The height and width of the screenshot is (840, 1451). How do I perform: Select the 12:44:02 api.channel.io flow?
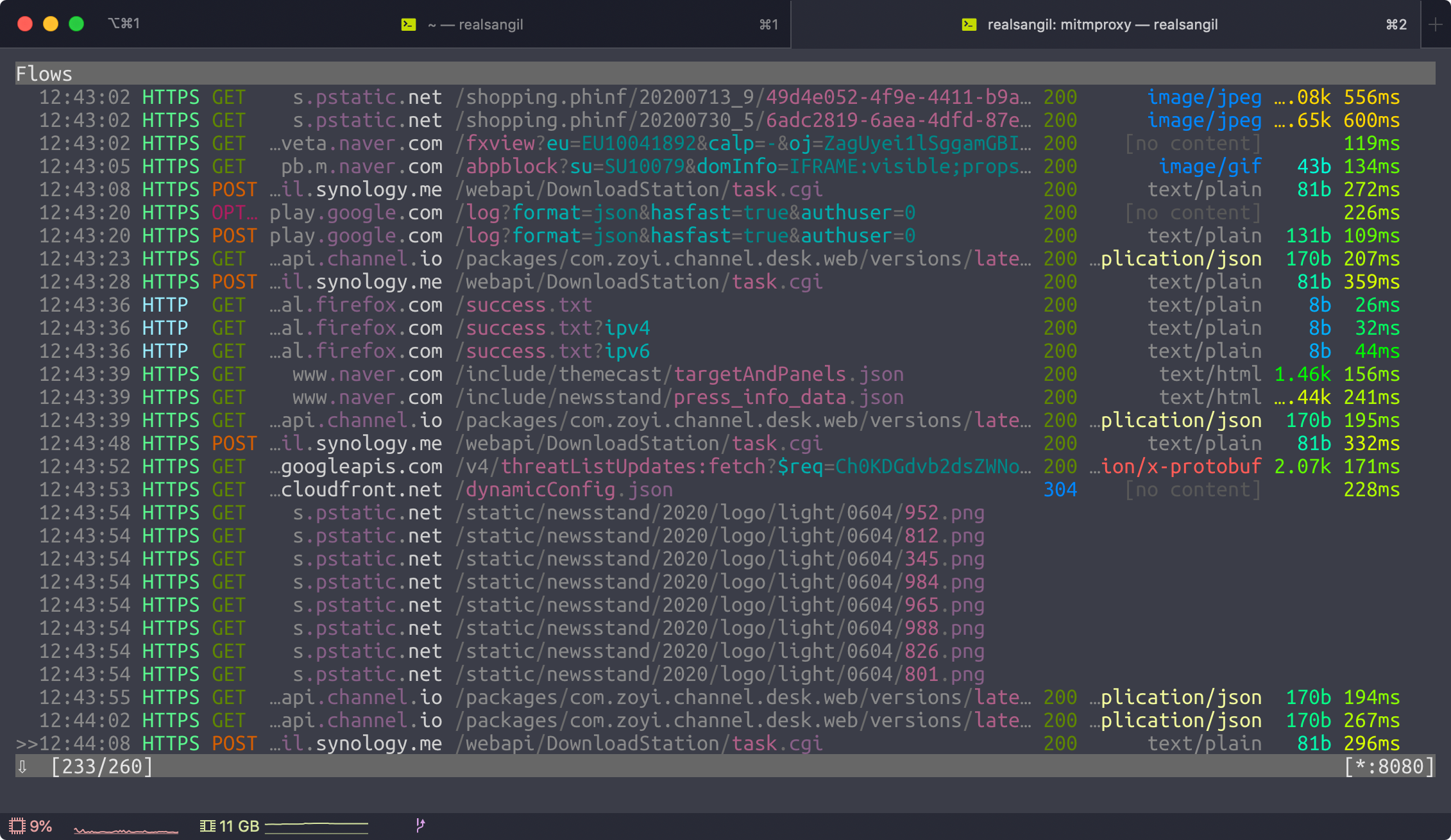(x=725, y=720)
